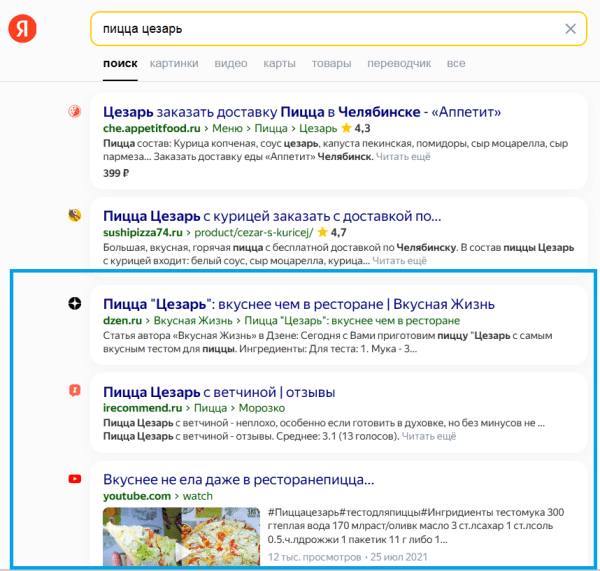Click the 399 ₽ price text
The width and height of the screenshot is (600, 571).
116,173
